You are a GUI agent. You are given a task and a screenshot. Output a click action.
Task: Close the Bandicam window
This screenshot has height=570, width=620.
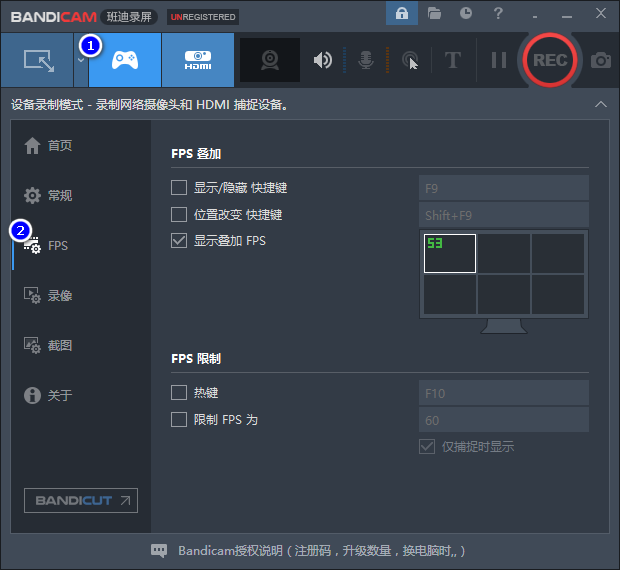pyautogui.click(x=601, y=13)
